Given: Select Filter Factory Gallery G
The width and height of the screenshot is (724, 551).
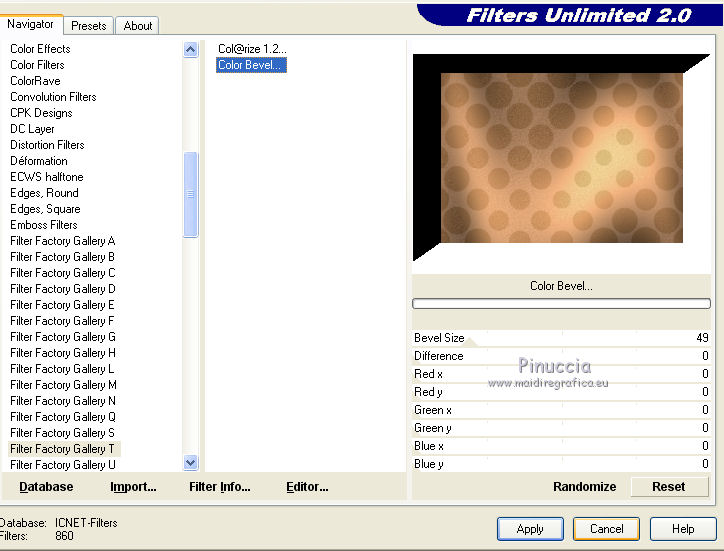Looking at the screenshot, I should tap(63, 337).
